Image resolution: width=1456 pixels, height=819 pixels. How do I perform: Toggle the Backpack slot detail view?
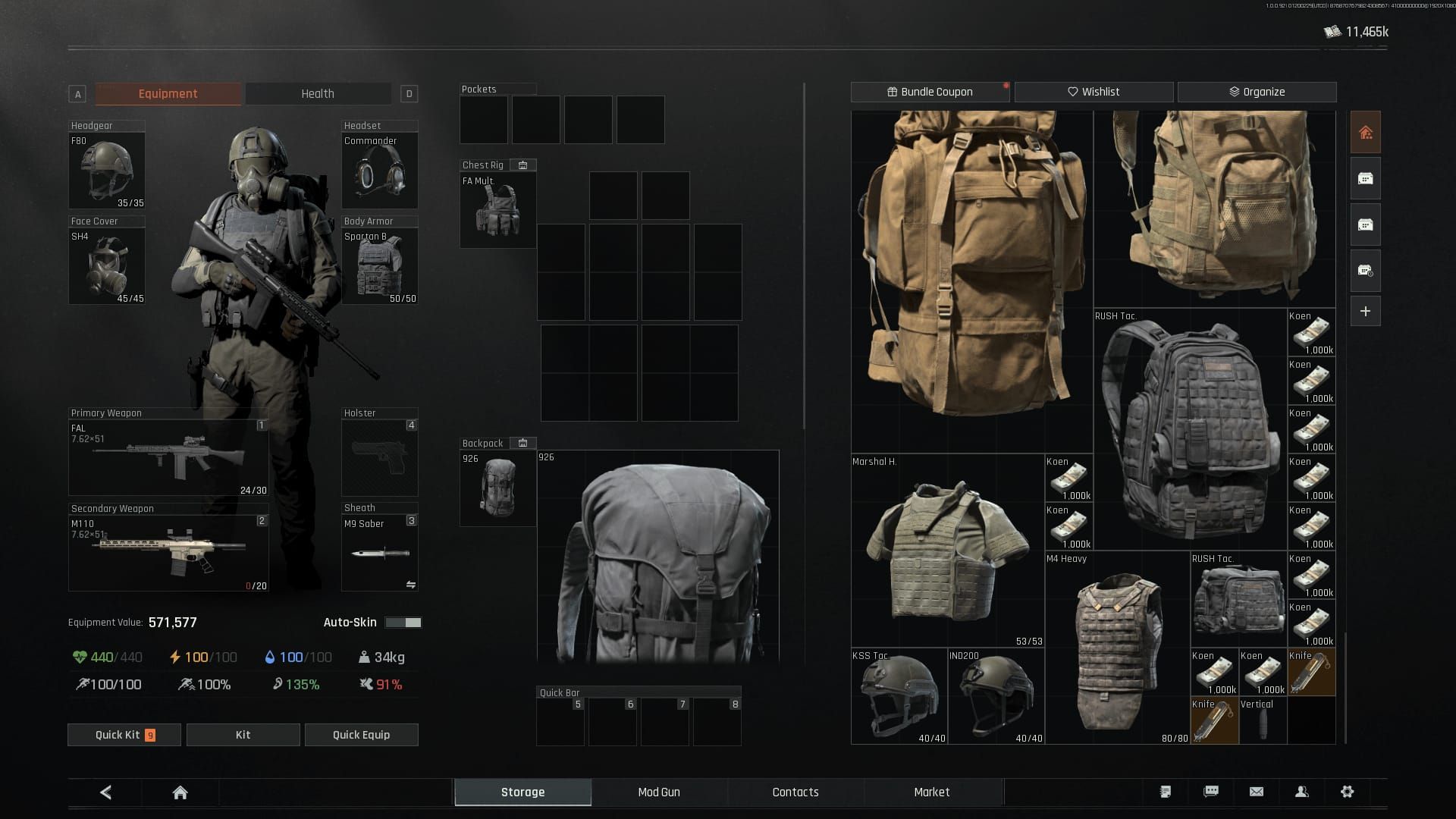pyautogui.click(x=522, y=443)
